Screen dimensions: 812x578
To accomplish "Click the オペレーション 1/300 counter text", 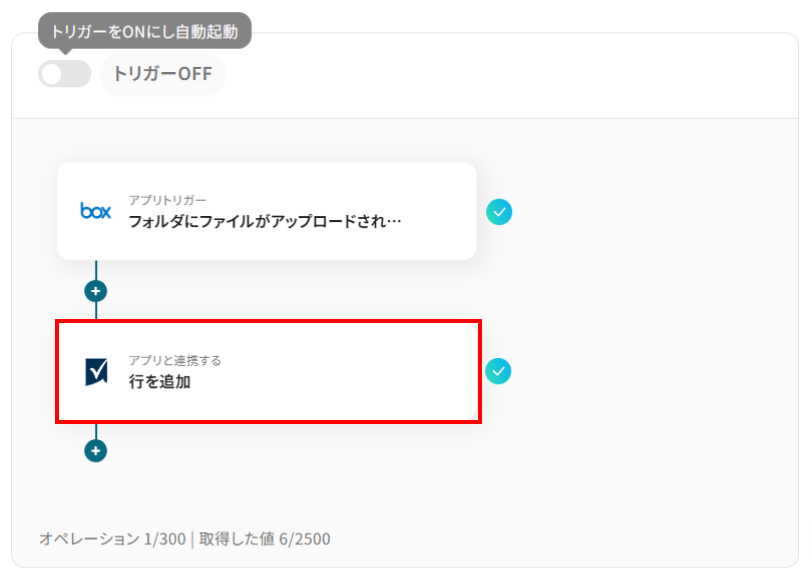I will coord(112,539).
